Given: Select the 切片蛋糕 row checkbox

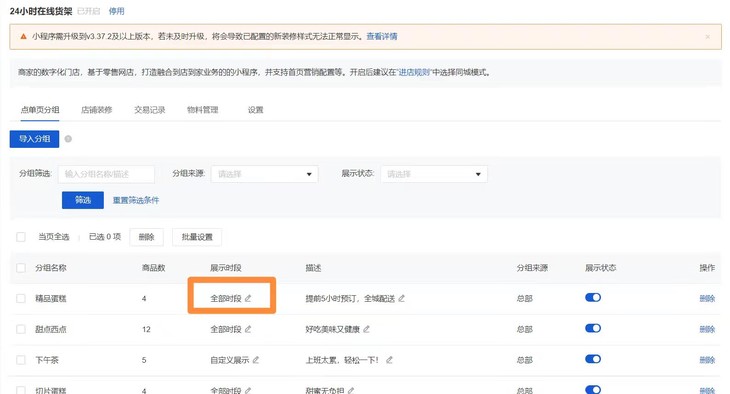Looking at the screenshot, I should pos(21,390).
